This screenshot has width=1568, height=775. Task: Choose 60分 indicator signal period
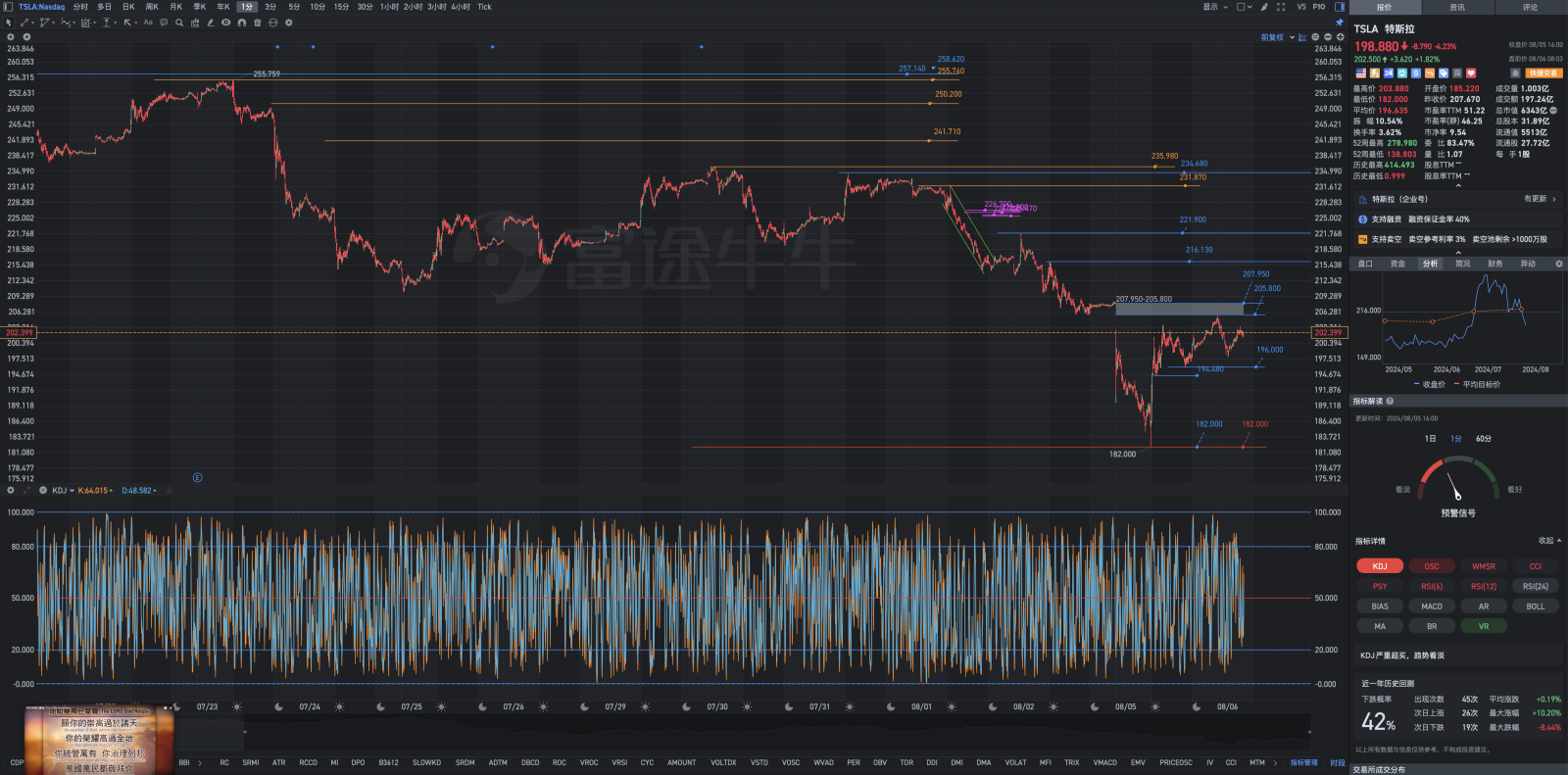point(1484,439)
